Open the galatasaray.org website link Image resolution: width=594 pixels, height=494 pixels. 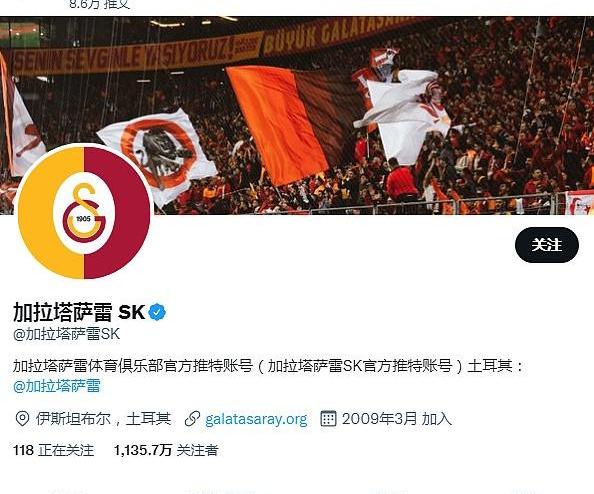click(256, 419)
